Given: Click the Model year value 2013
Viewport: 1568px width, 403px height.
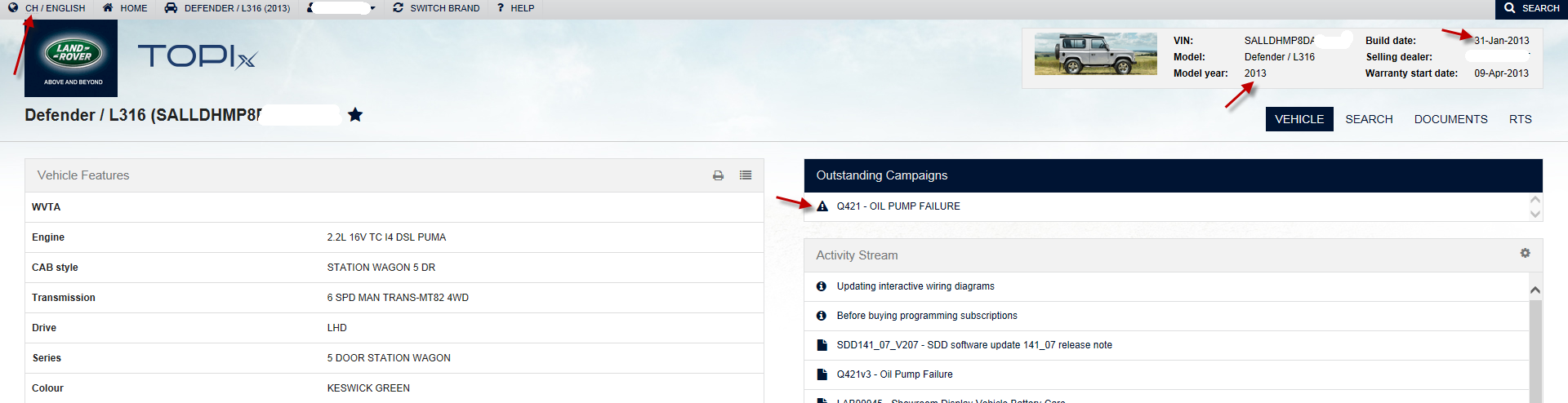Looking at the screenshot, I should coord(1255,73).
